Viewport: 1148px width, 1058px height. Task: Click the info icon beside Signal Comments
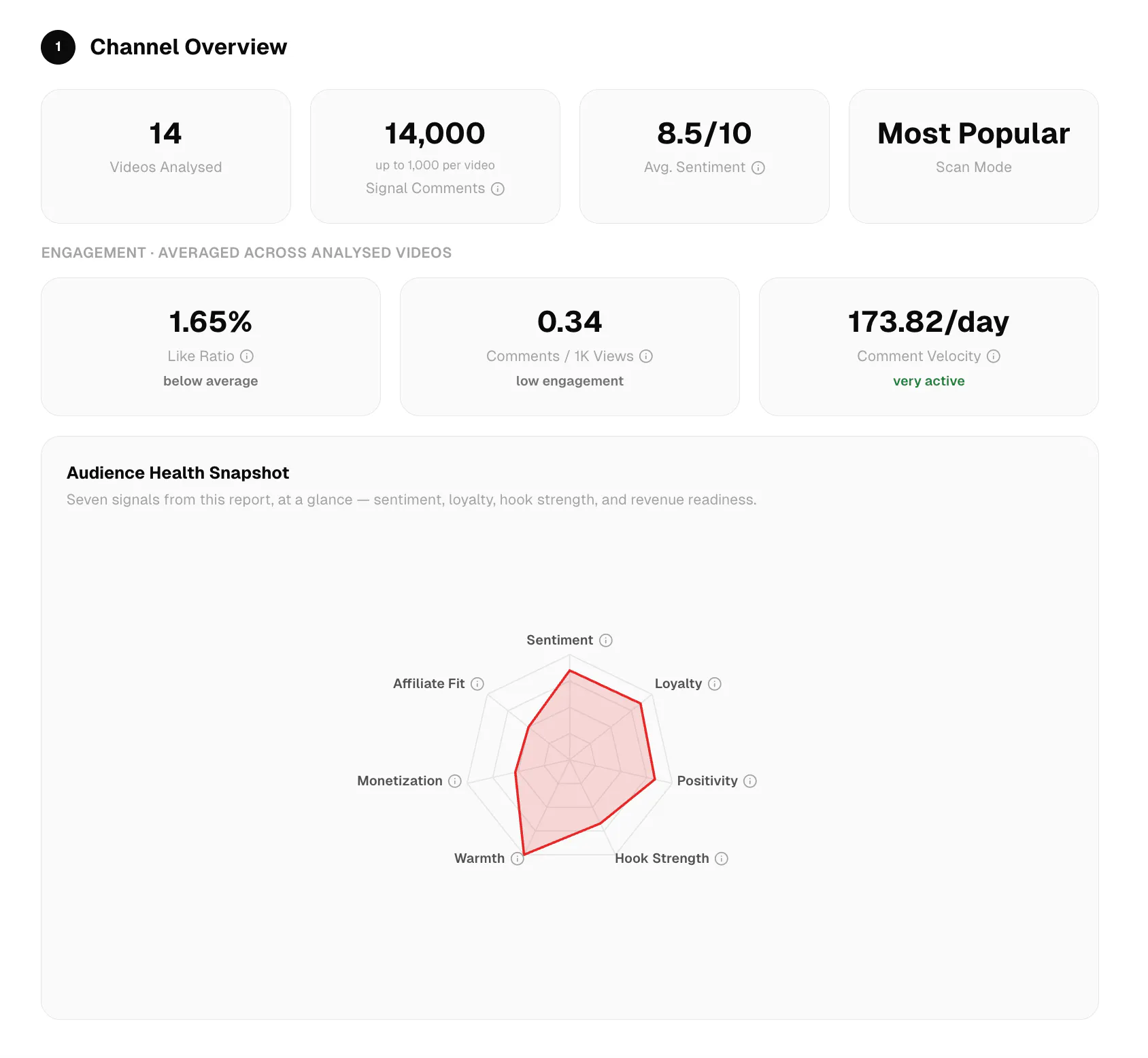pyautogui.click(x=498, y=189)
